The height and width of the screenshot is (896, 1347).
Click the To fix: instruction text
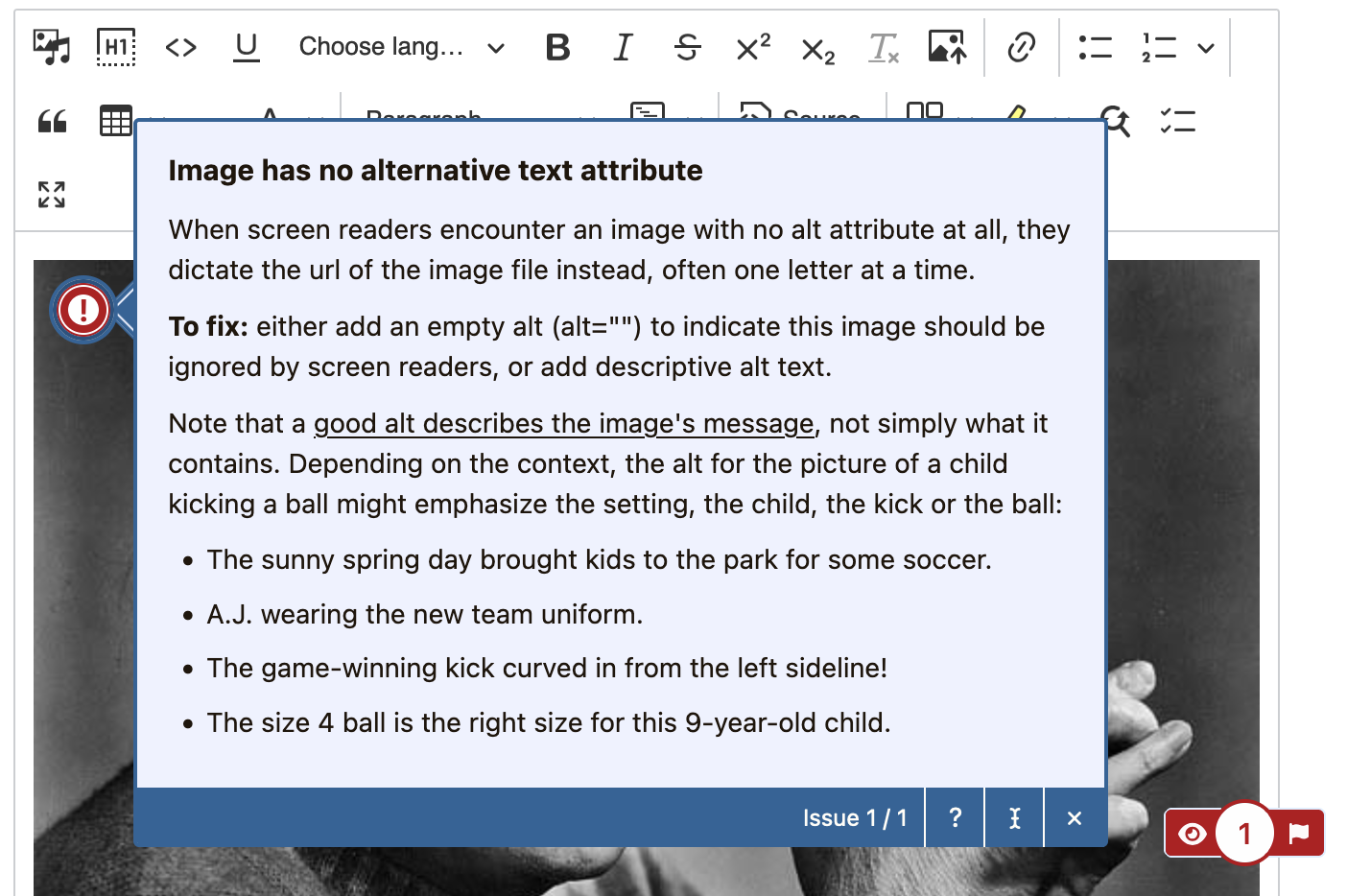[x=606, y=346]
